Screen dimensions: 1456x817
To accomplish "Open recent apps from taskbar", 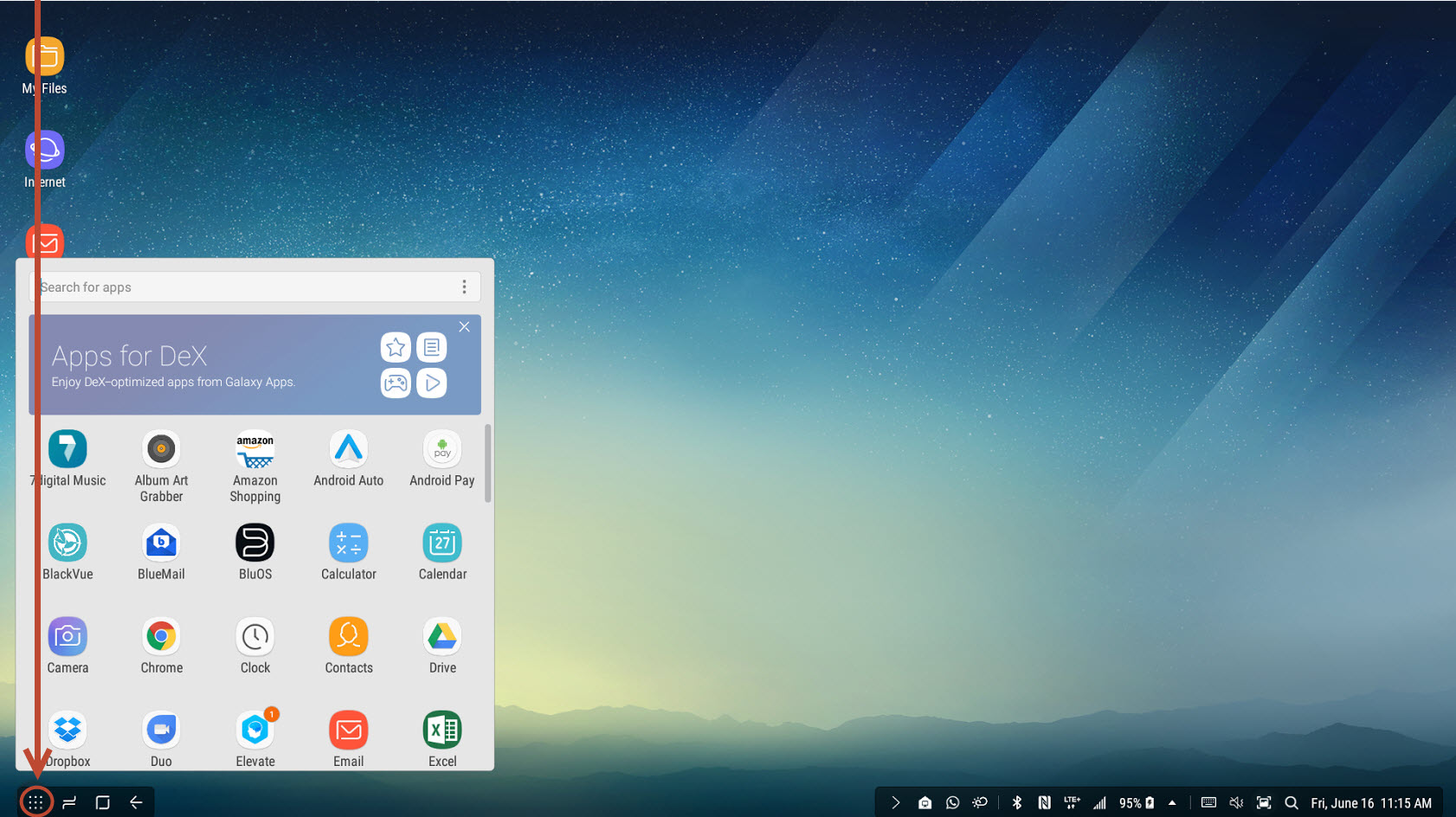I will pos(69,802).
